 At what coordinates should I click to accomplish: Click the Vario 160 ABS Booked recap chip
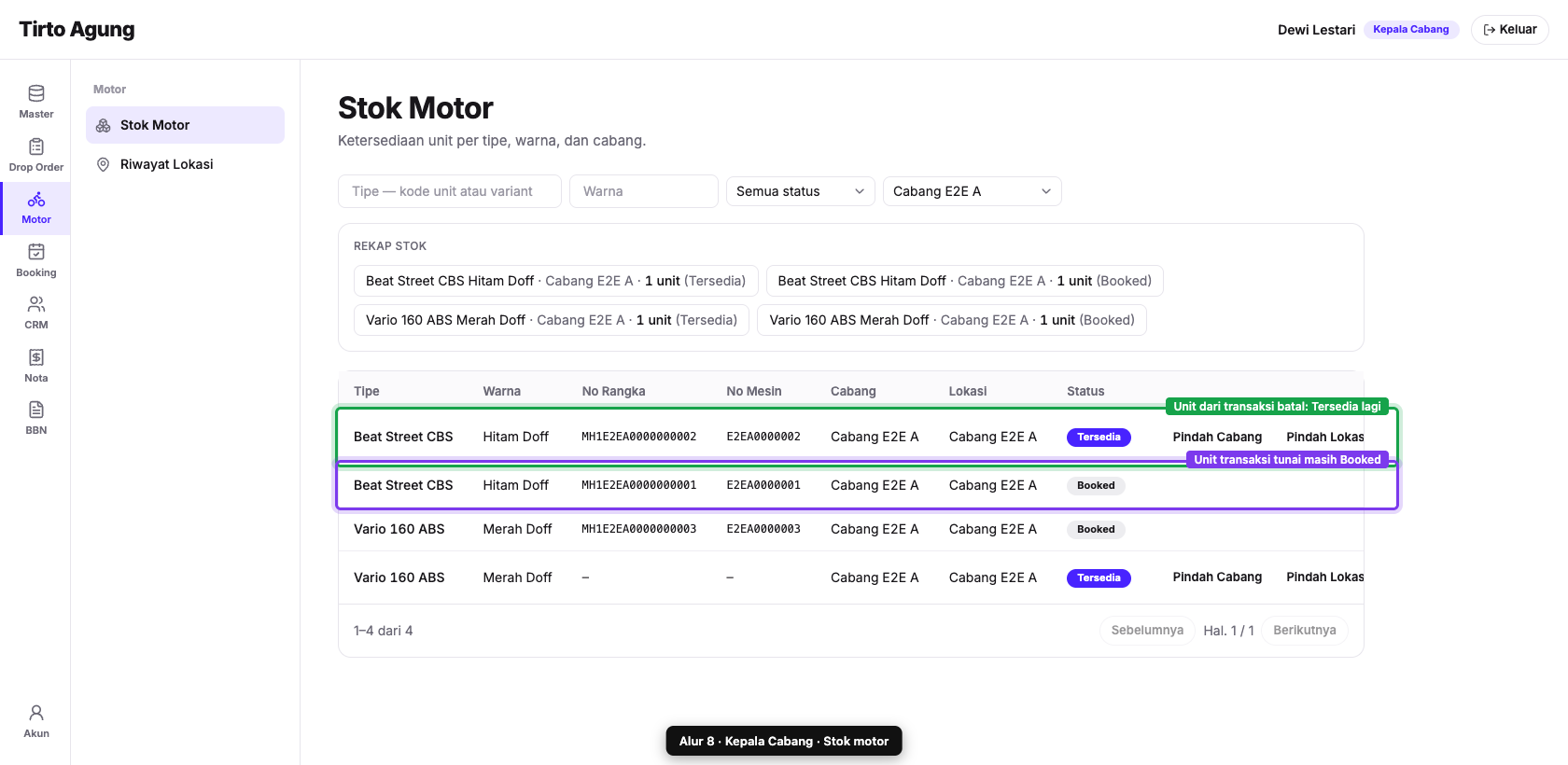952,320
